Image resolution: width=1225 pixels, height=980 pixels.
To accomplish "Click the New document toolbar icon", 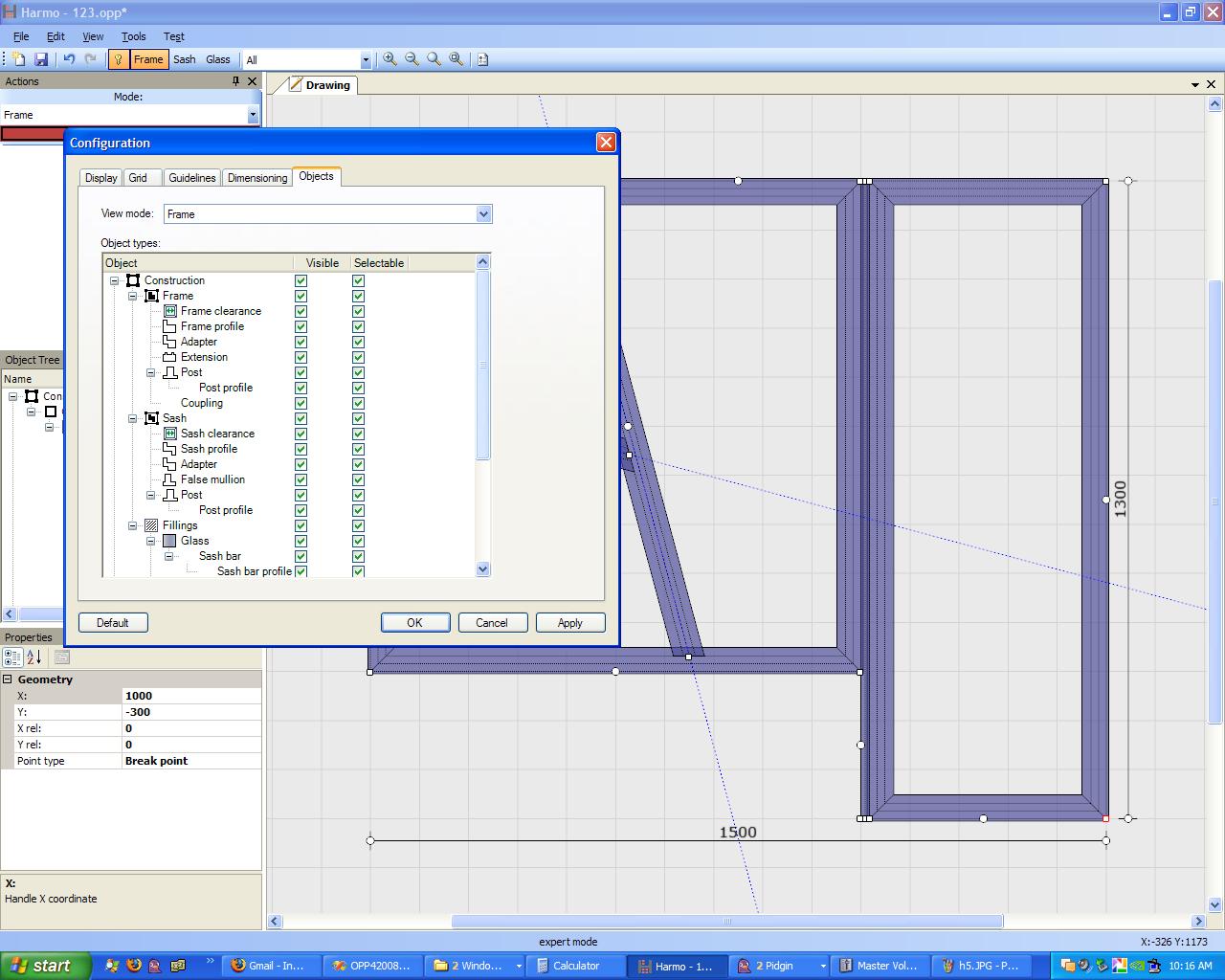I will [x=19, y=59].
